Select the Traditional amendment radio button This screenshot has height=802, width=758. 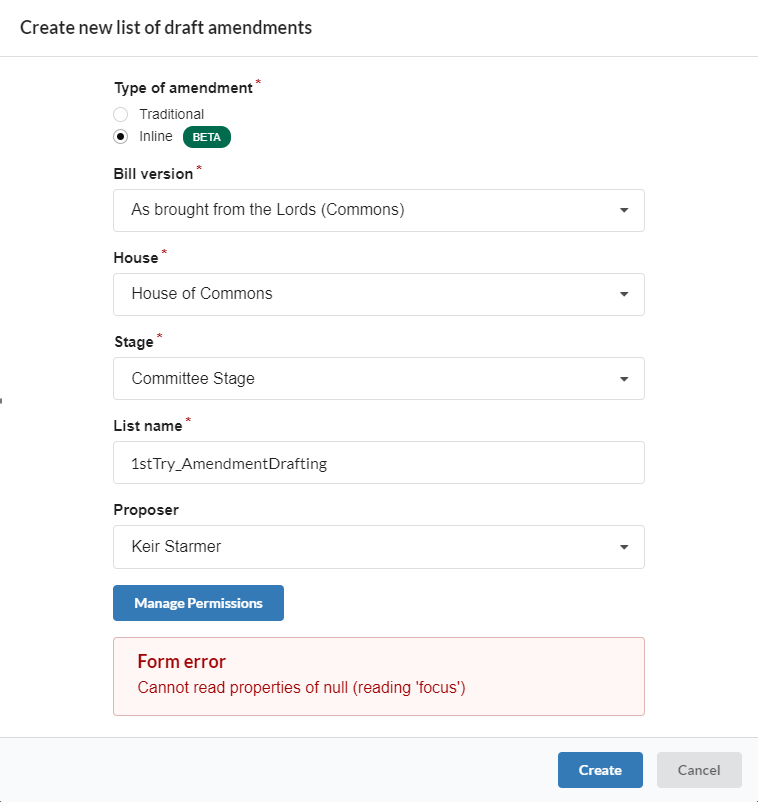(121, 114)
